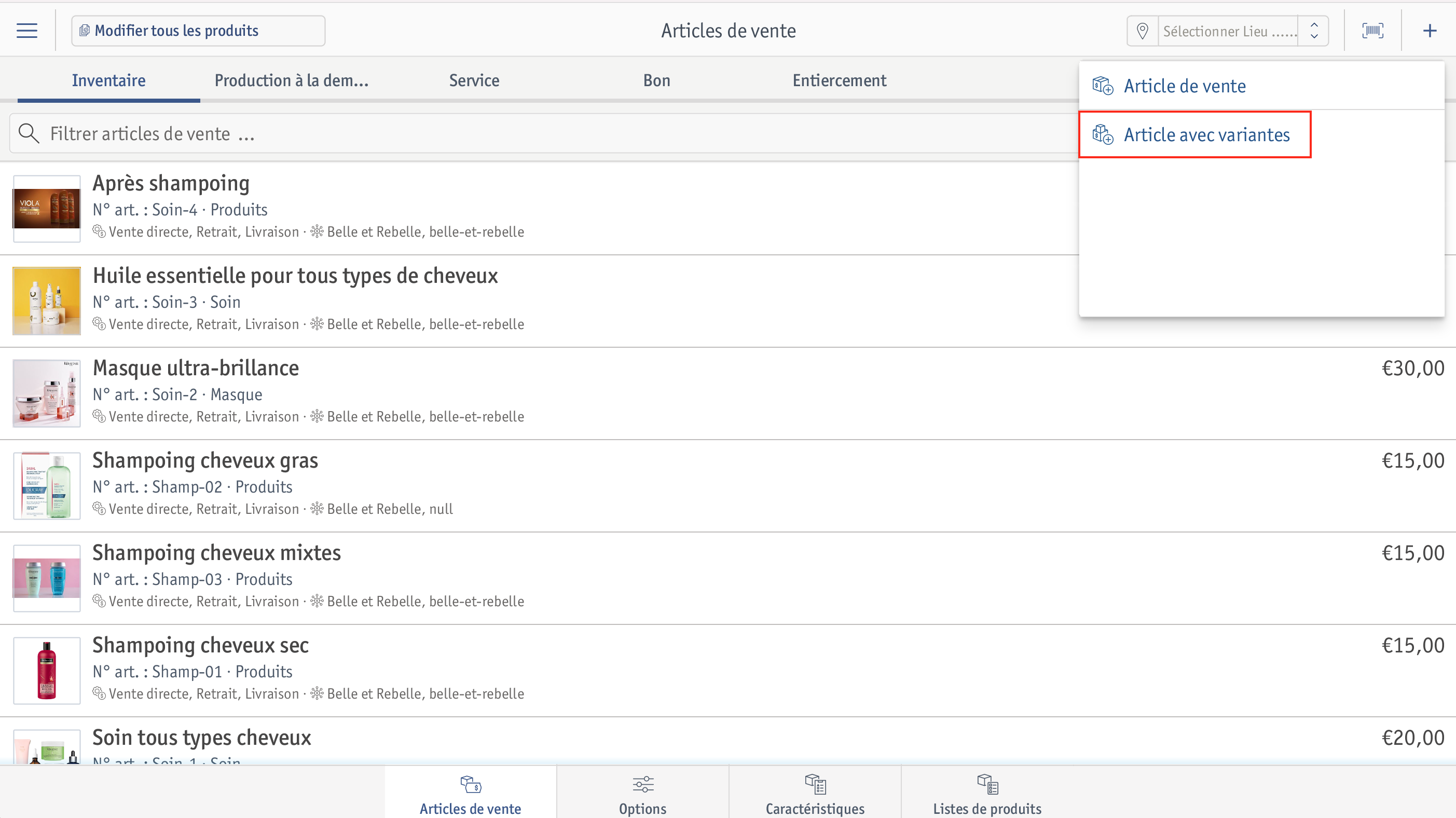Open the barcode scanner
The height and width of the screenshot is (818, 1456).
(x=1373, y=31)
